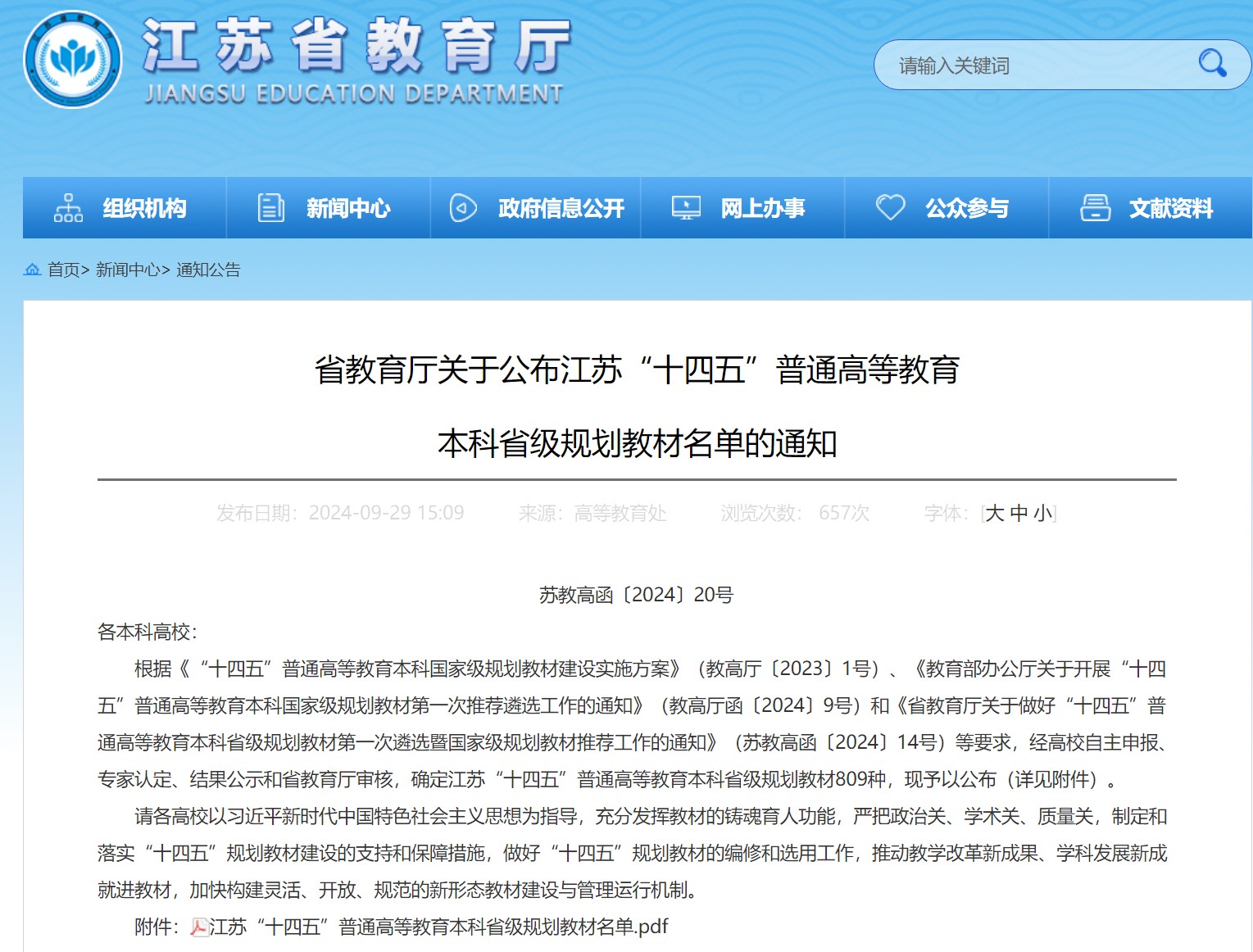
Task: Focus the 请输入关键词 search field
Action: pos(1033,66)
